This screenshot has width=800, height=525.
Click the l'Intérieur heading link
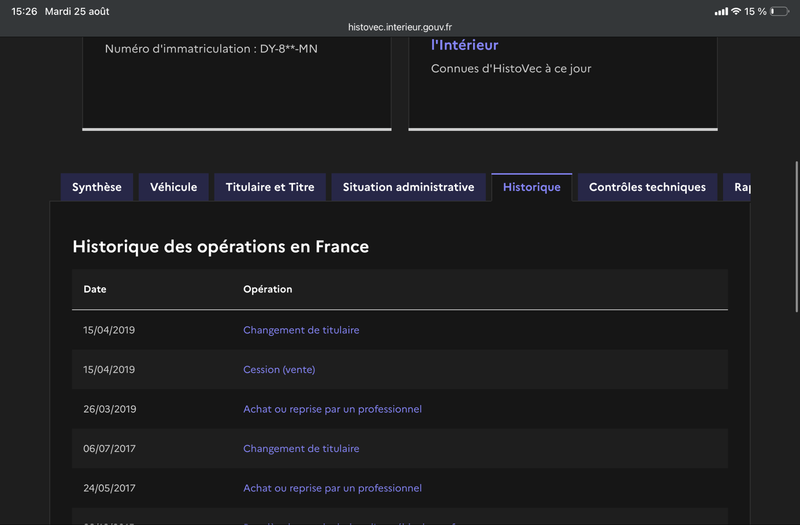(x=464, y=45)
